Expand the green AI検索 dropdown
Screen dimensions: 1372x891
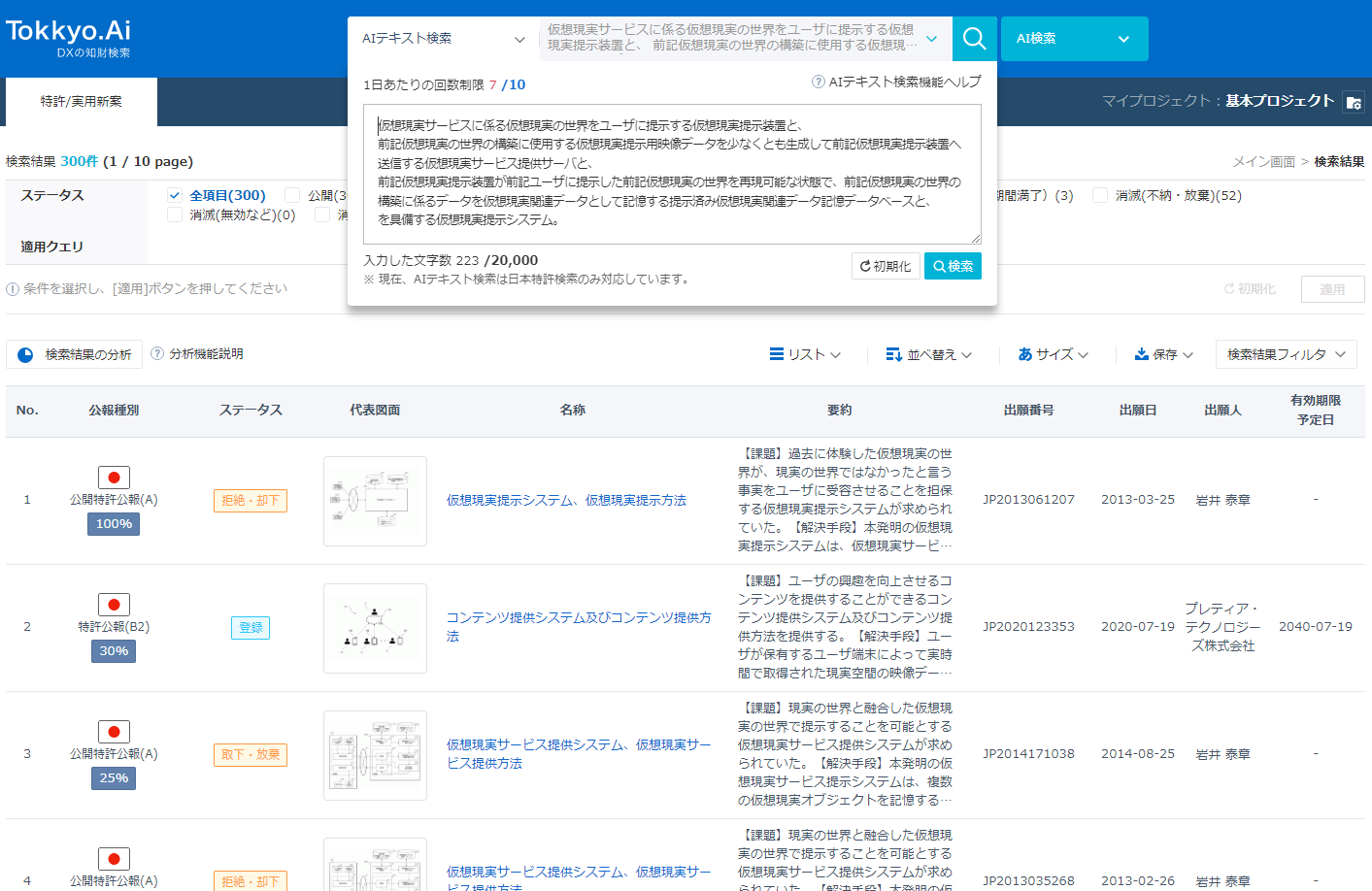[x=1074, y=38]
